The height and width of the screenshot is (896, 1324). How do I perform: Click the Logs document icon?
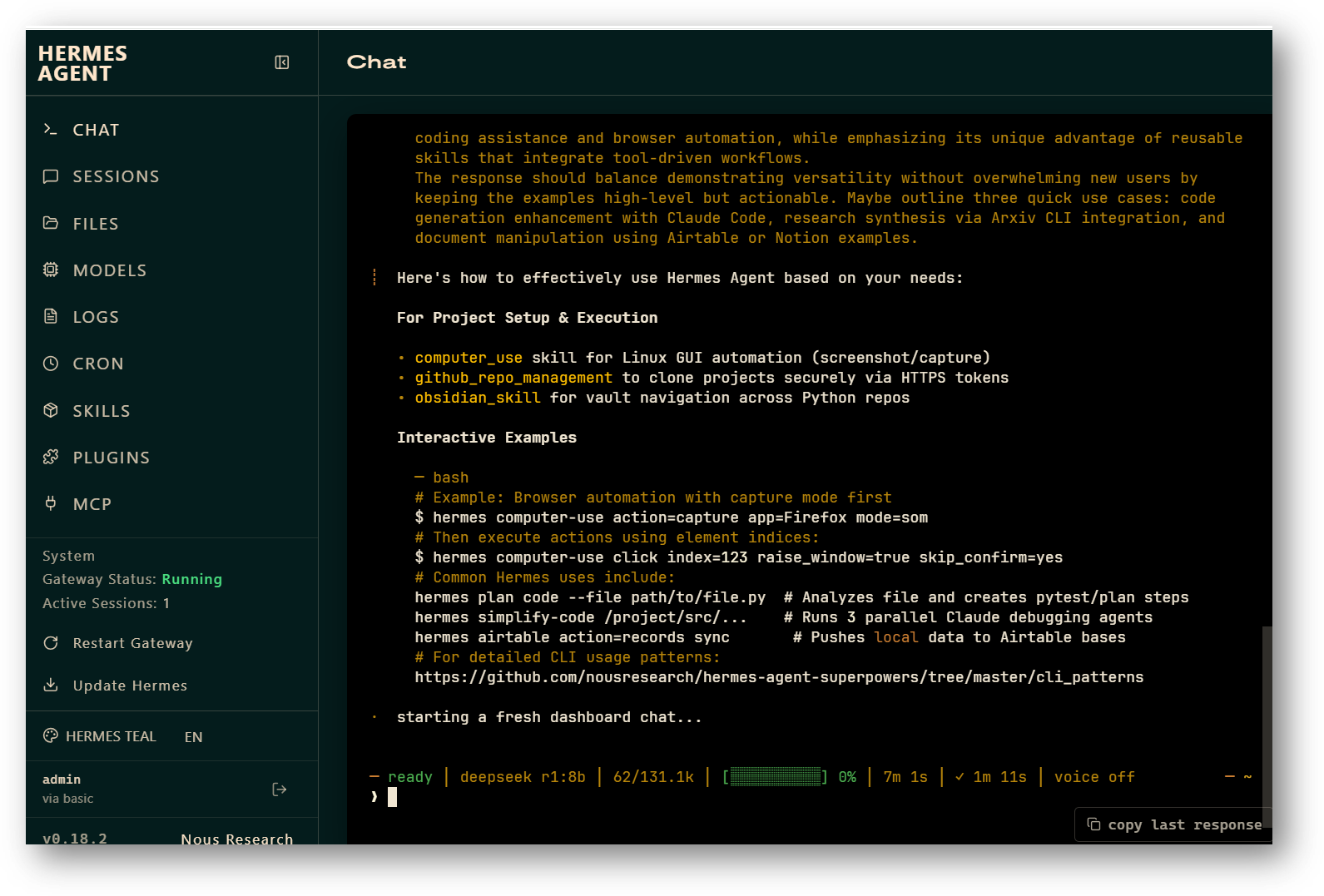coord(51,316)
